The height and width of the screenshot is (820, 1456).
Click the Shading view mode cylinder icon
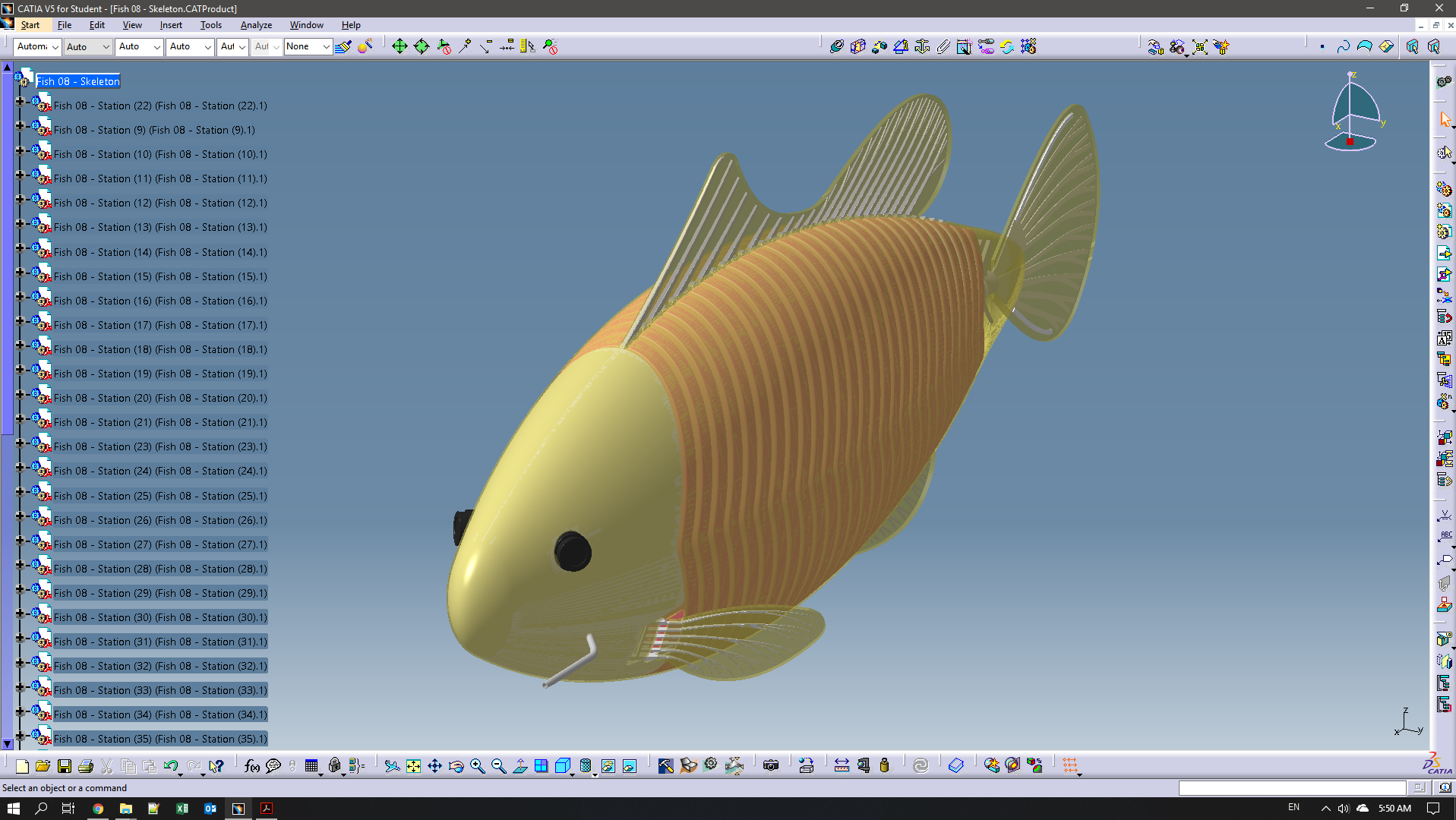586,765
